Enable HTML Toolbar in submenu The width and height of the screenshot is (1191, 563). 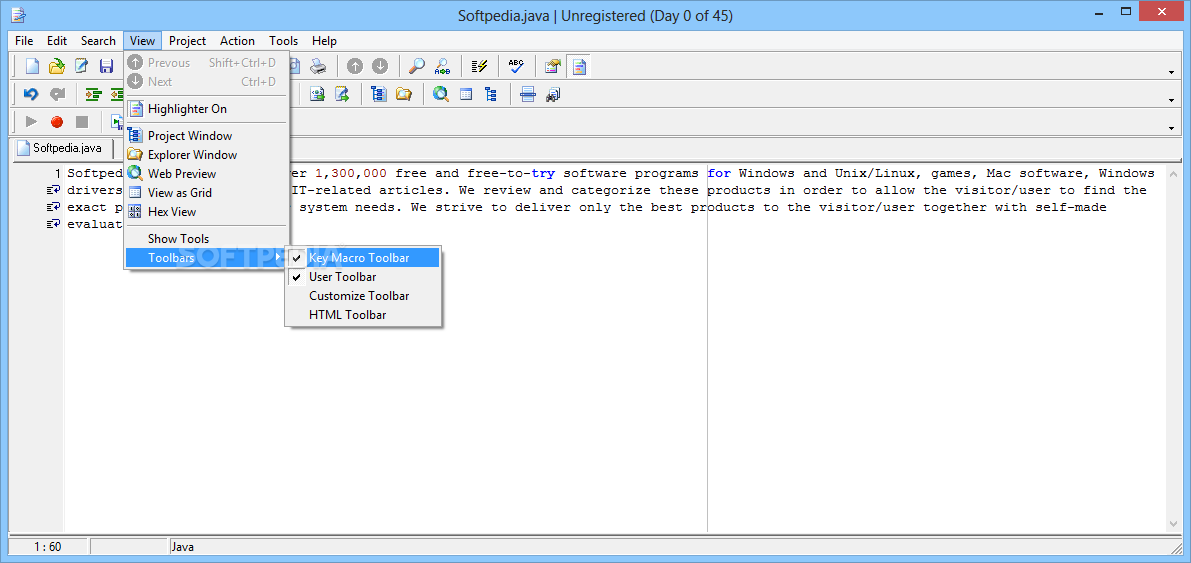coord(363,315)
